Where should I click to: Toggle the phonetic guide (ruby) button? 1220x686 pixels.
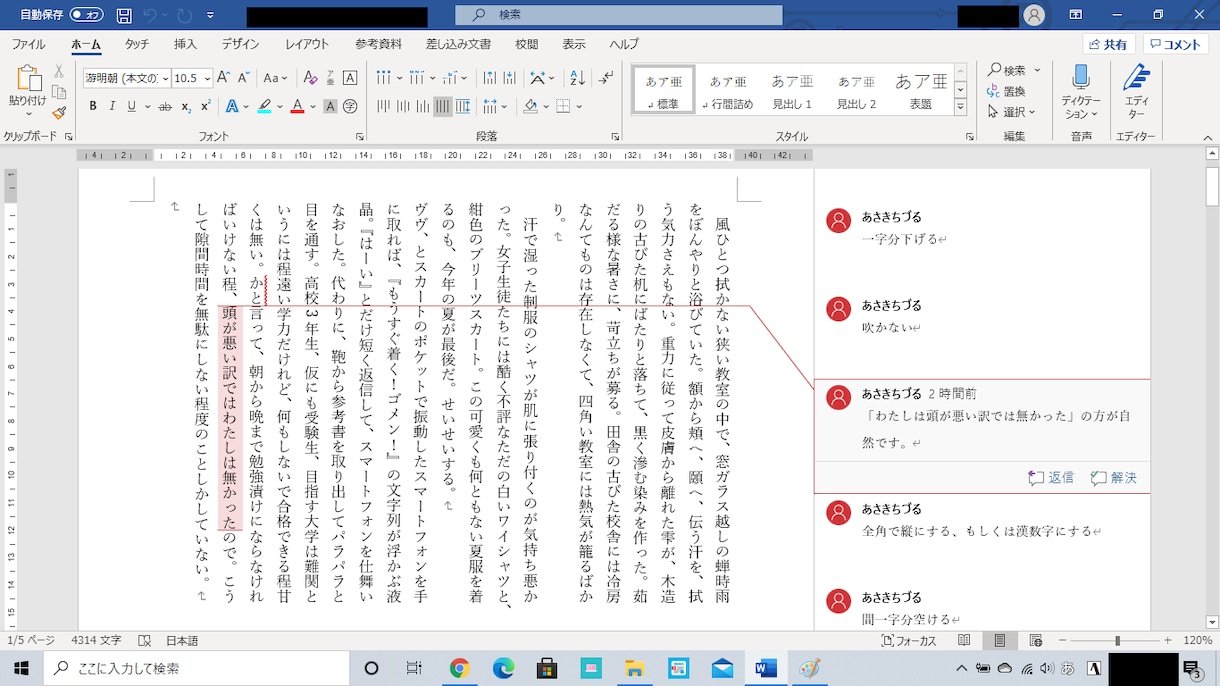330,78
